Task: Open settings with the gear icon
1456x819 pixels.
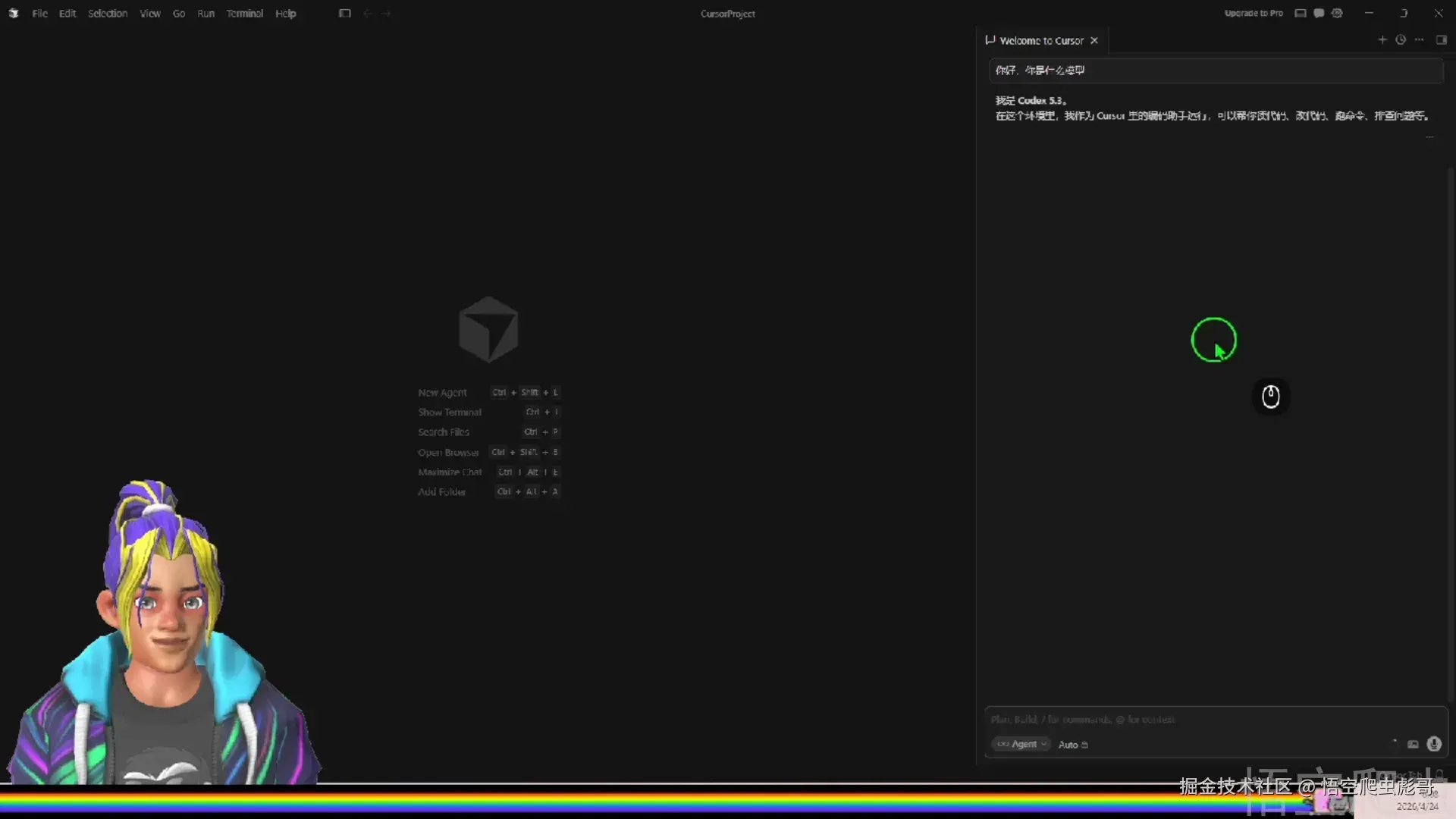Action: click(x=1338, y=13)
